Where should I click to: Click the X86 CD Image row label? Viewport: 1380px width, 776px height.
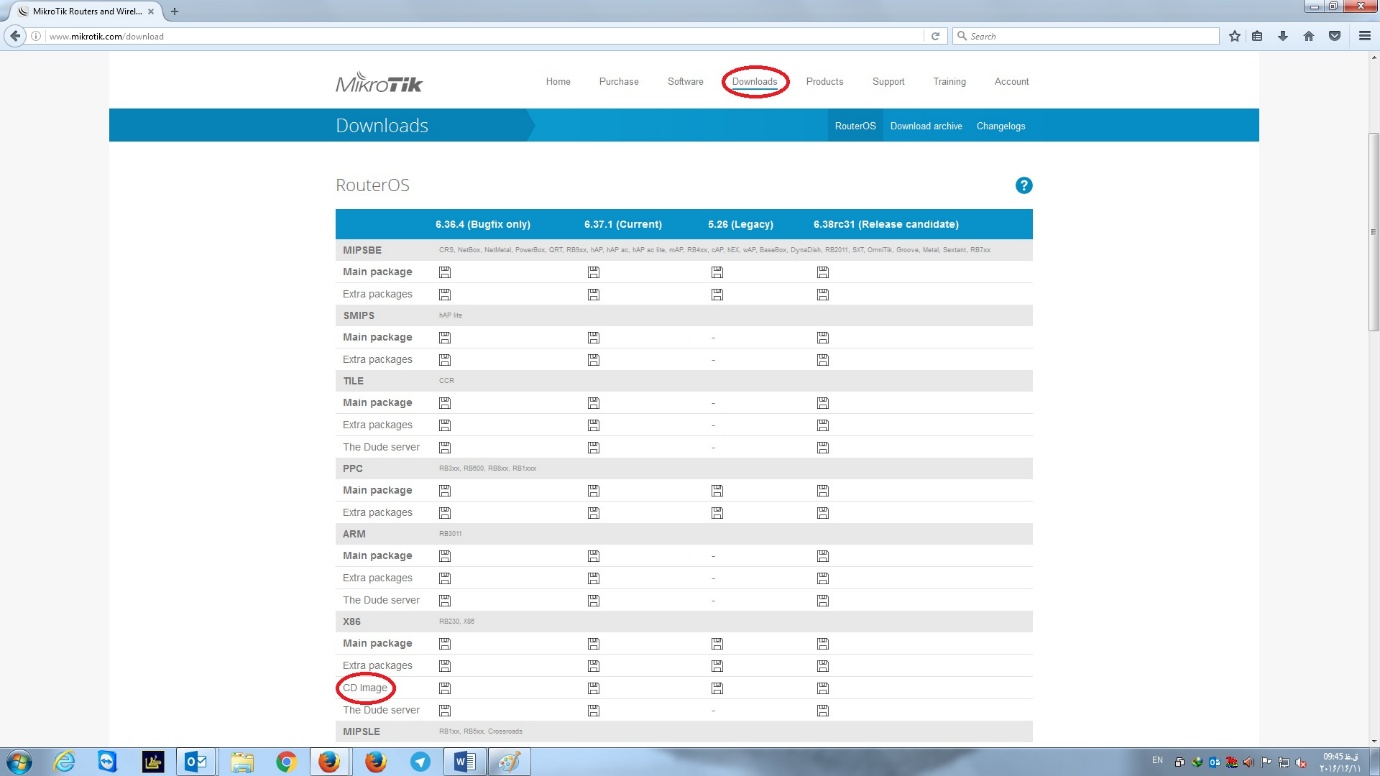click(x=365, y=688)
